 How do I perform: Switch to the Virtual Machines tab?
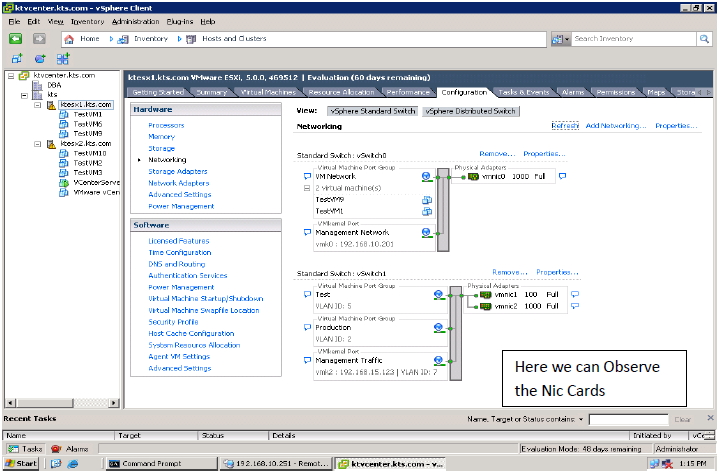click(268, 92)
